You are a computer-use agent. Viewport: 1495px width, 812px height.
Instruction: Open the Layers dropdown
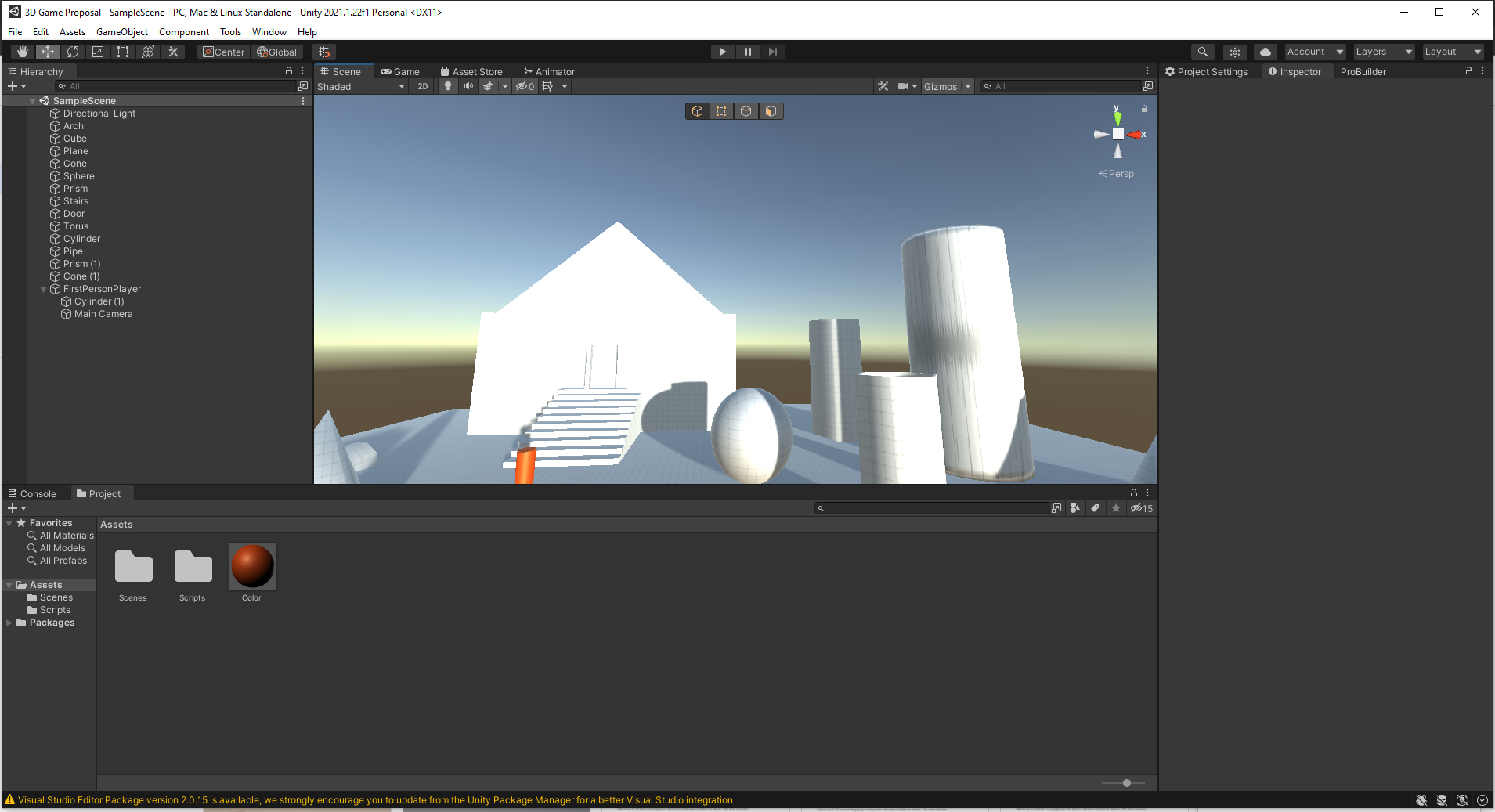pyautogui.click(x=1383, y=52)
